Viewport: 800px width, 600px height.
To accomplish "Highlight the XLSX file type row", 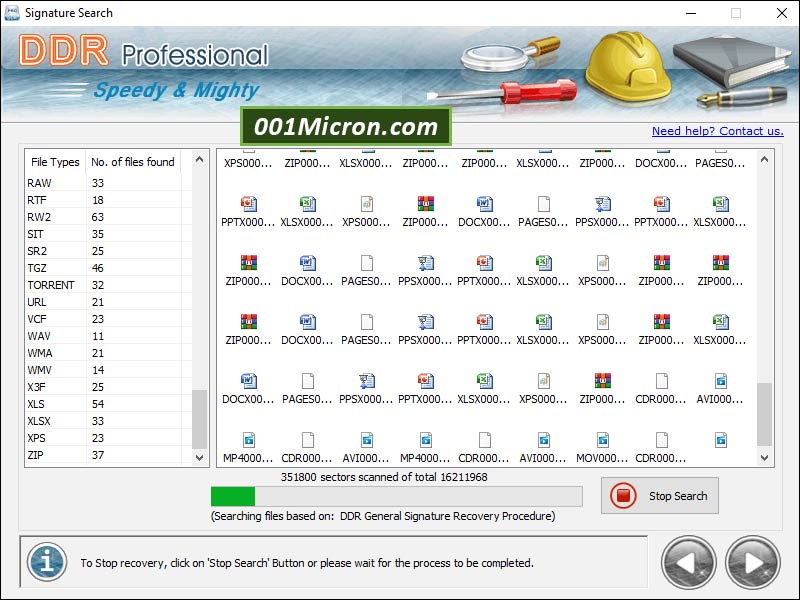I will (x=104, y=421).
